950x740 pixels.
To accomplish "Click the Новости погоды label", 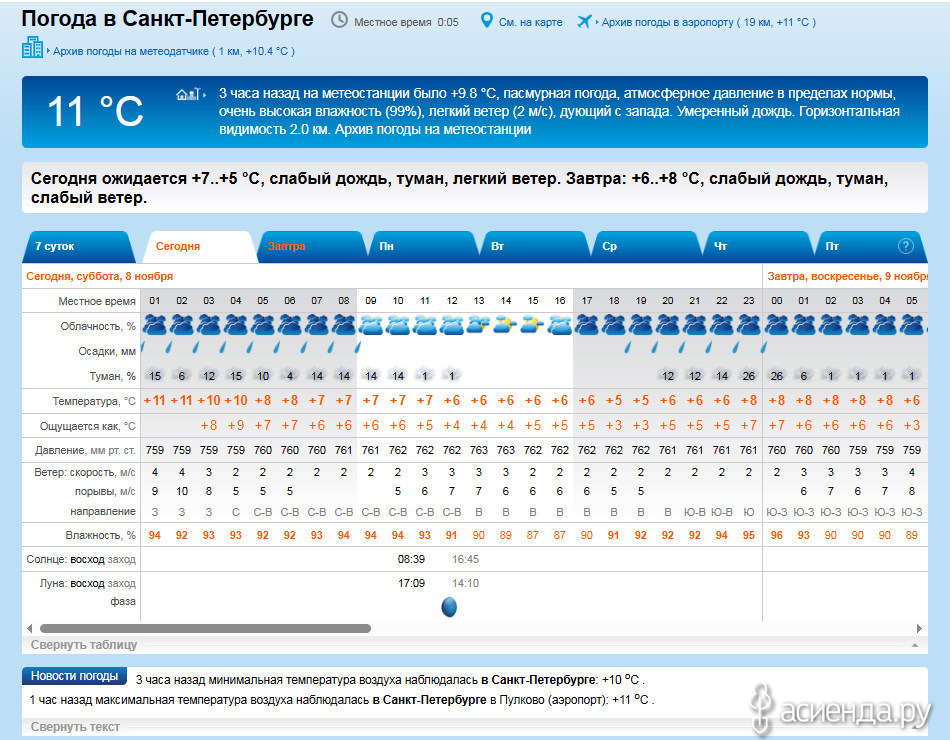I will [x=72, y=676].
